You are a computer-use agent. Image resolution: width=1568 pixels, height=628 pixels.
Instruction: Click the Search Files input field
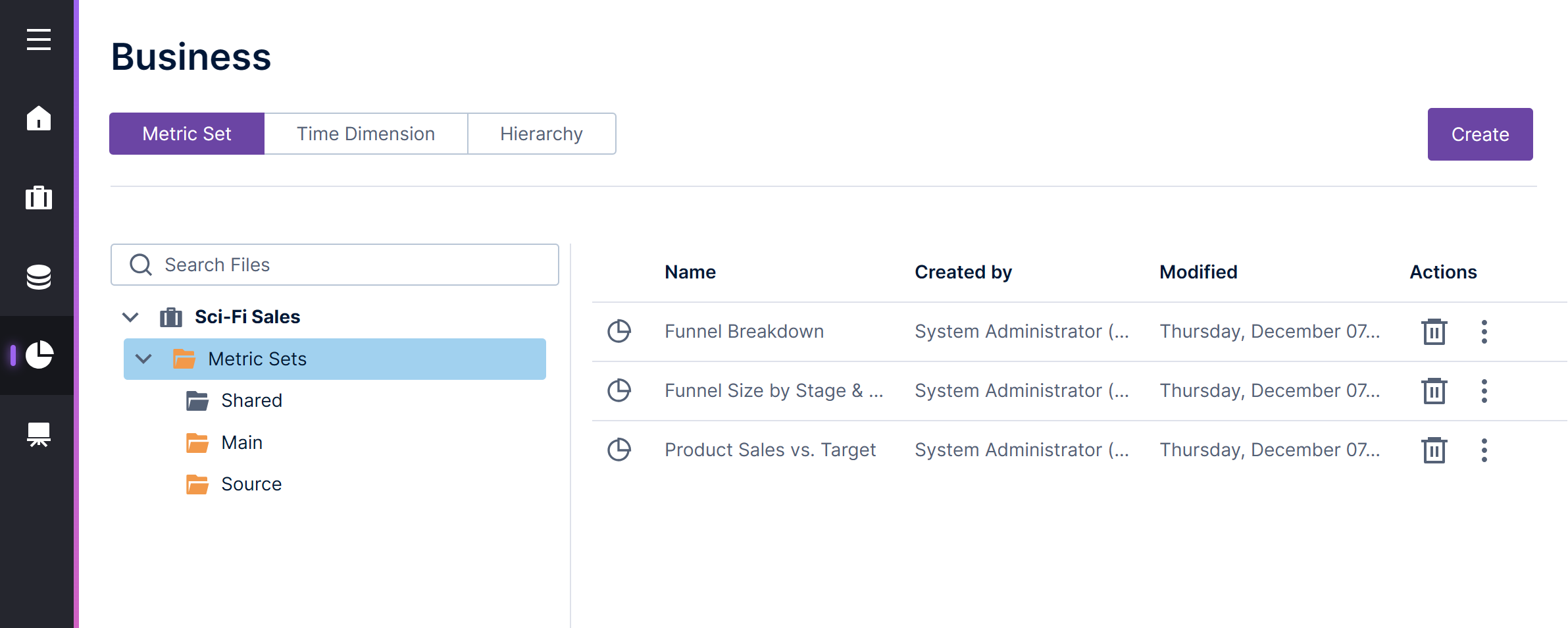[349, 265]
